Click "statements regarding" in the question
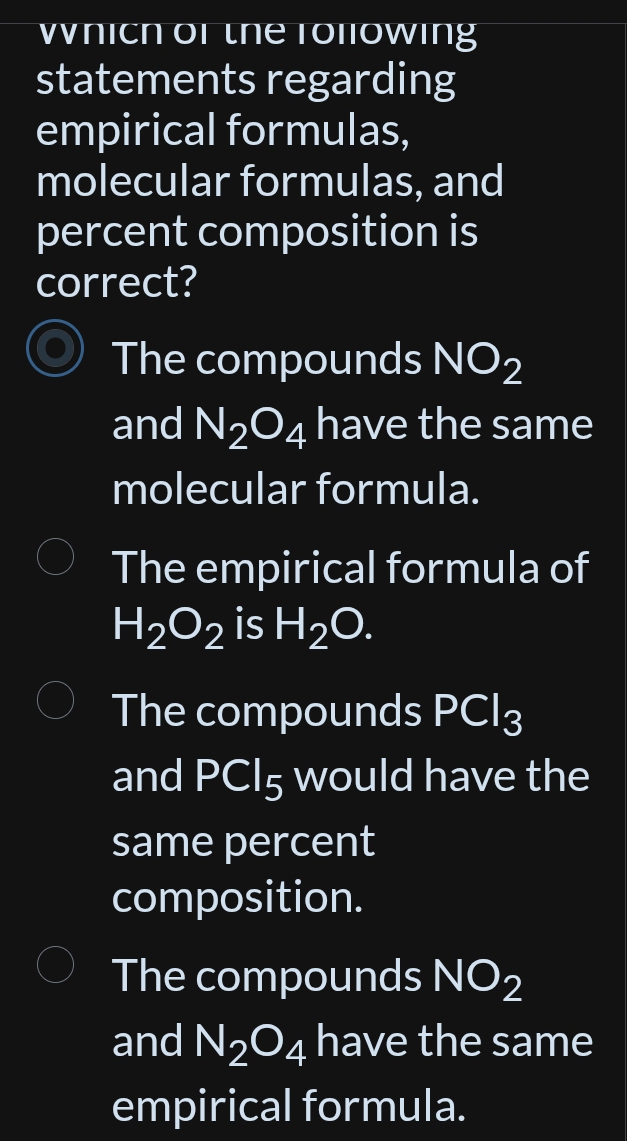Viewport: 627px width, 1141px height. [245, 79]
